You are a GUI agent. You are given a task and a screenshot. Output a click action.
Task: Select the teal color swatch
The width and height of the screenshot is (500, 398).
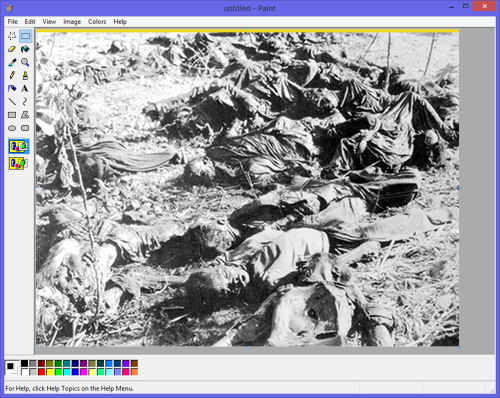click(67, 363)
